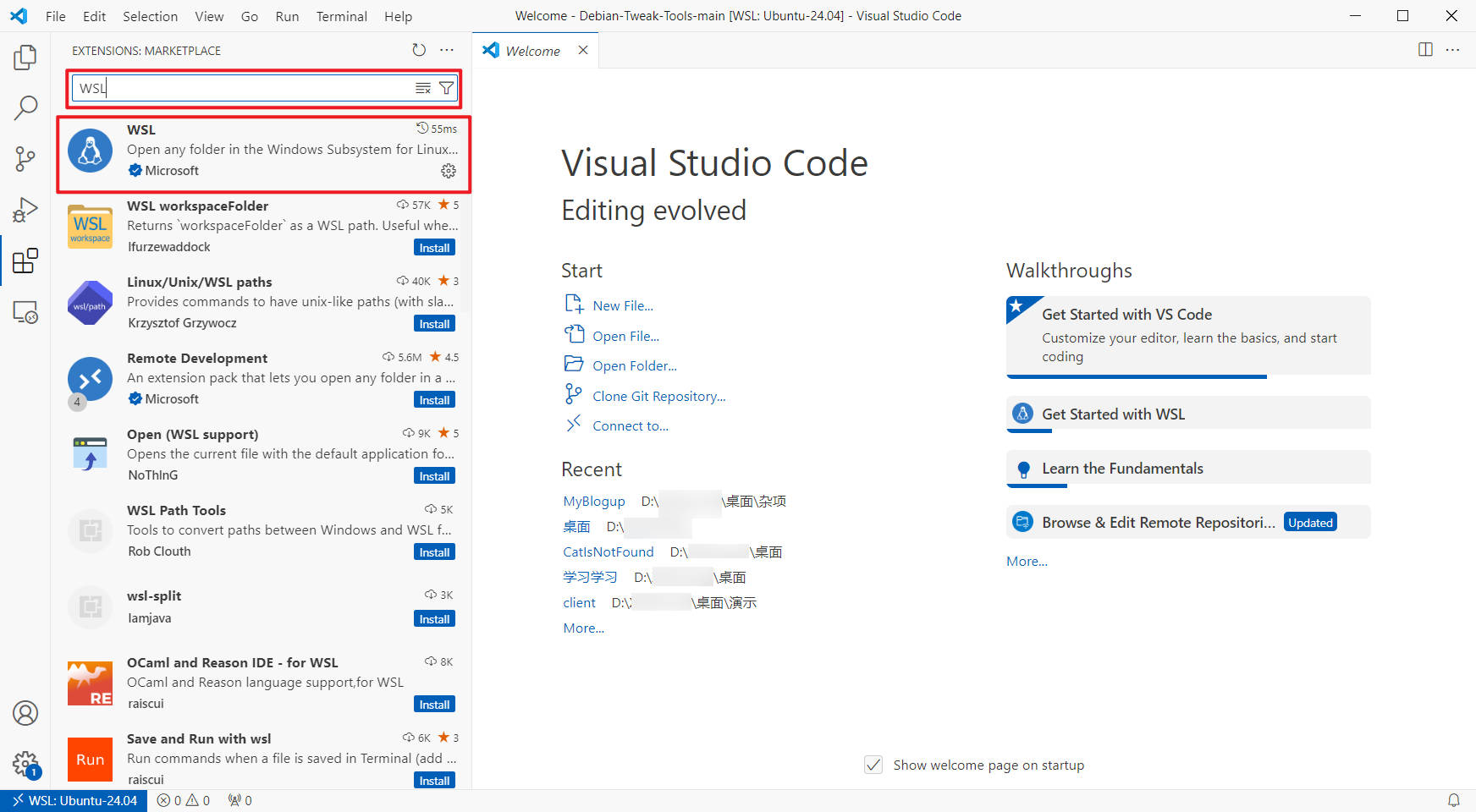The height and width of the screenshot is (812, 1476).
Task: Open the Help menu
Action: tap(398, 16)
